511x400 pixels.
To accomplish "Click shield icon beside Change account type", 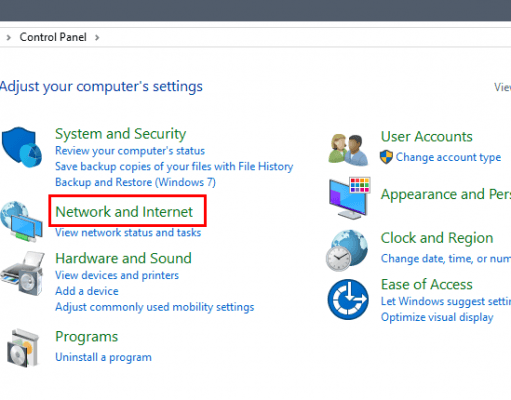I will click(x=386, y=157).
